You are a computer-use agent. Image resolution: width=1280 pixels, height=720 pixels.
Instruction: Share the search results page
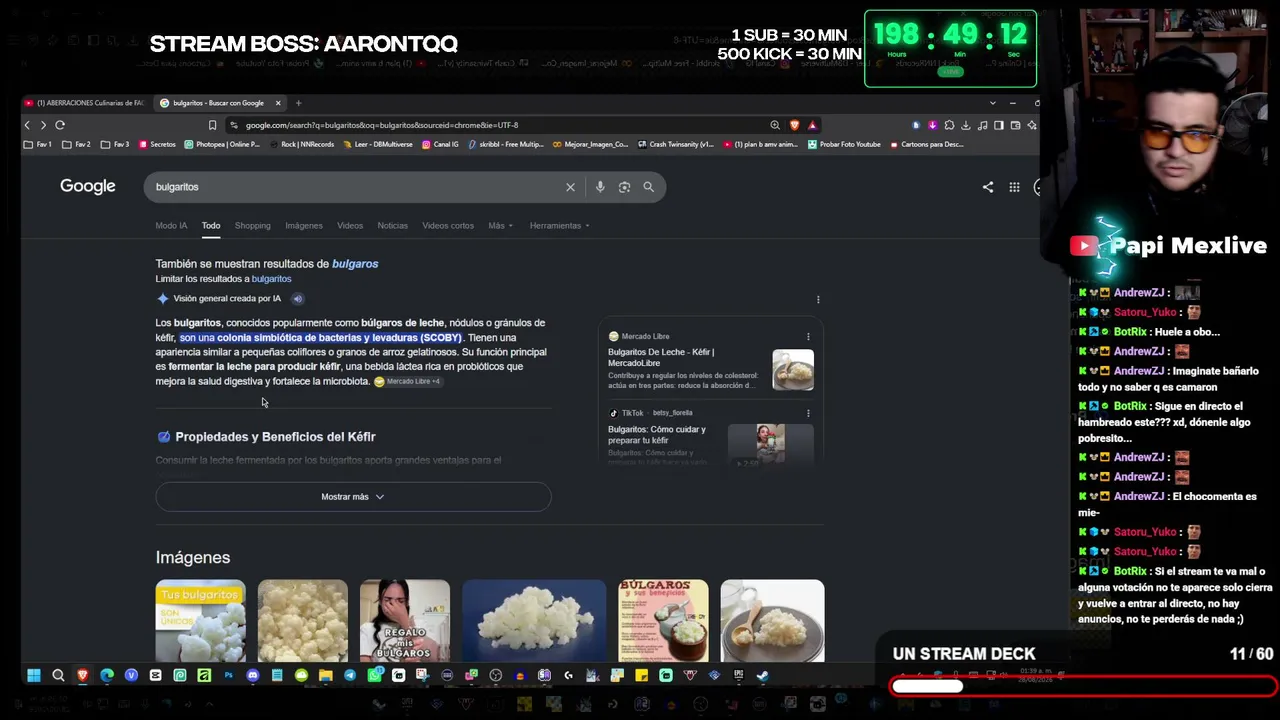pyautogui.click(x=988, y=187)
